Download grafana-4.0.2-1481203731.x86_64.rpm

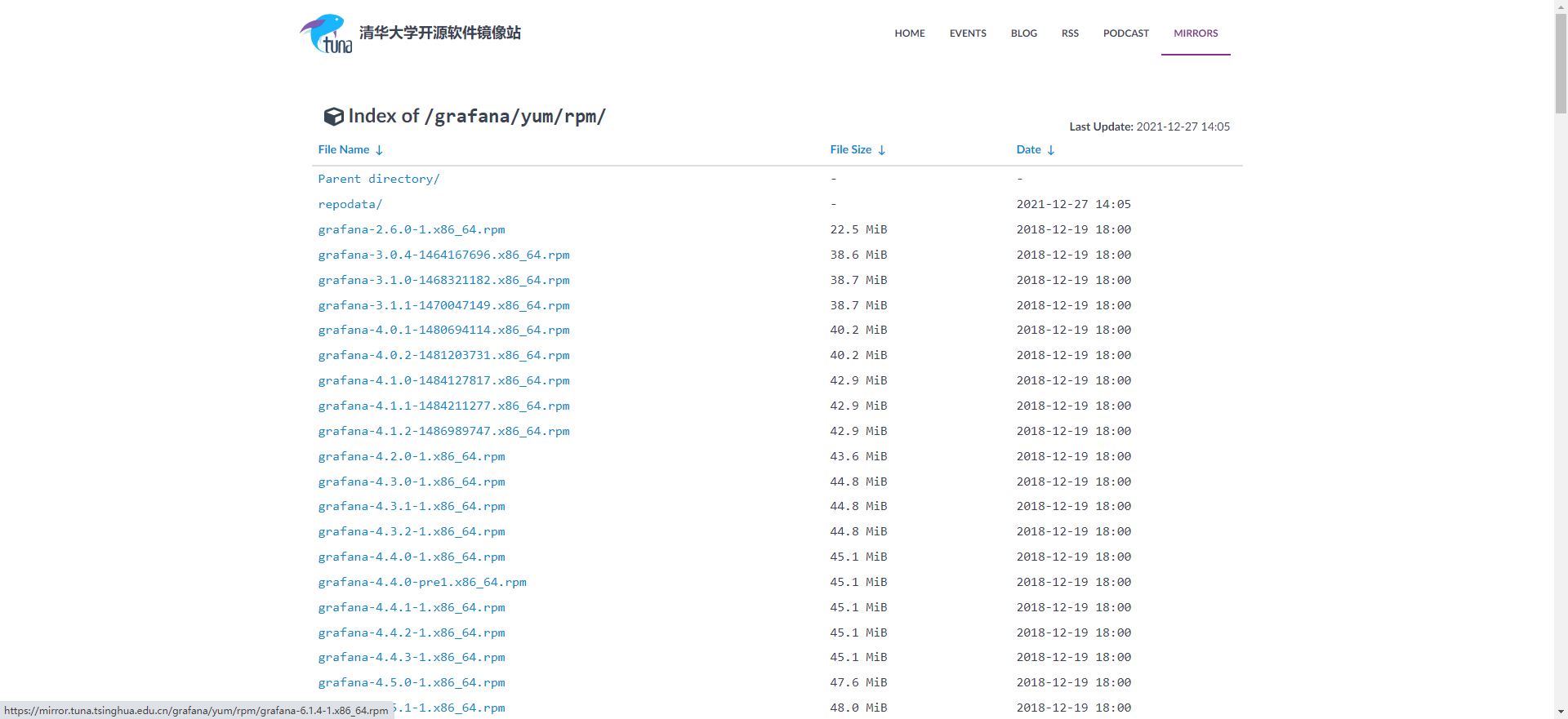pos(443,355)
